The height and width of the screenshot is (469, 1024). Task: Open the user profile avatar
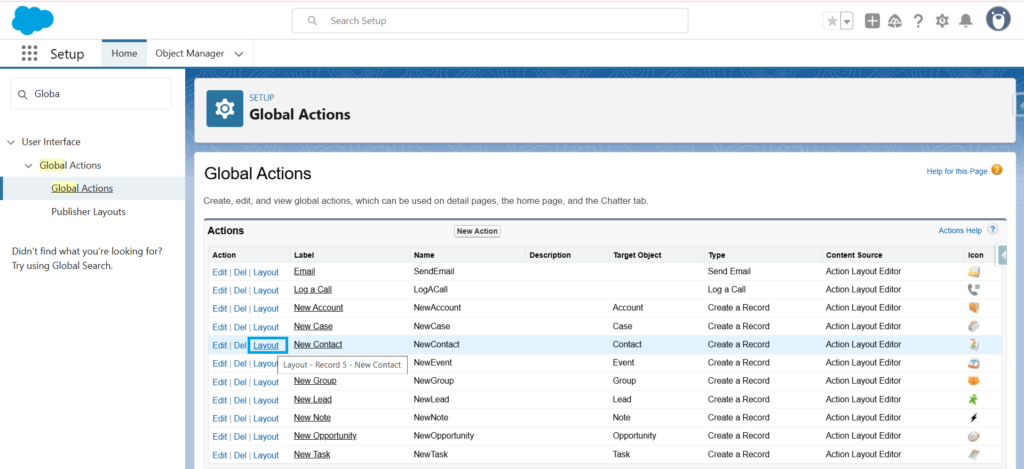(x=998, y=20)
